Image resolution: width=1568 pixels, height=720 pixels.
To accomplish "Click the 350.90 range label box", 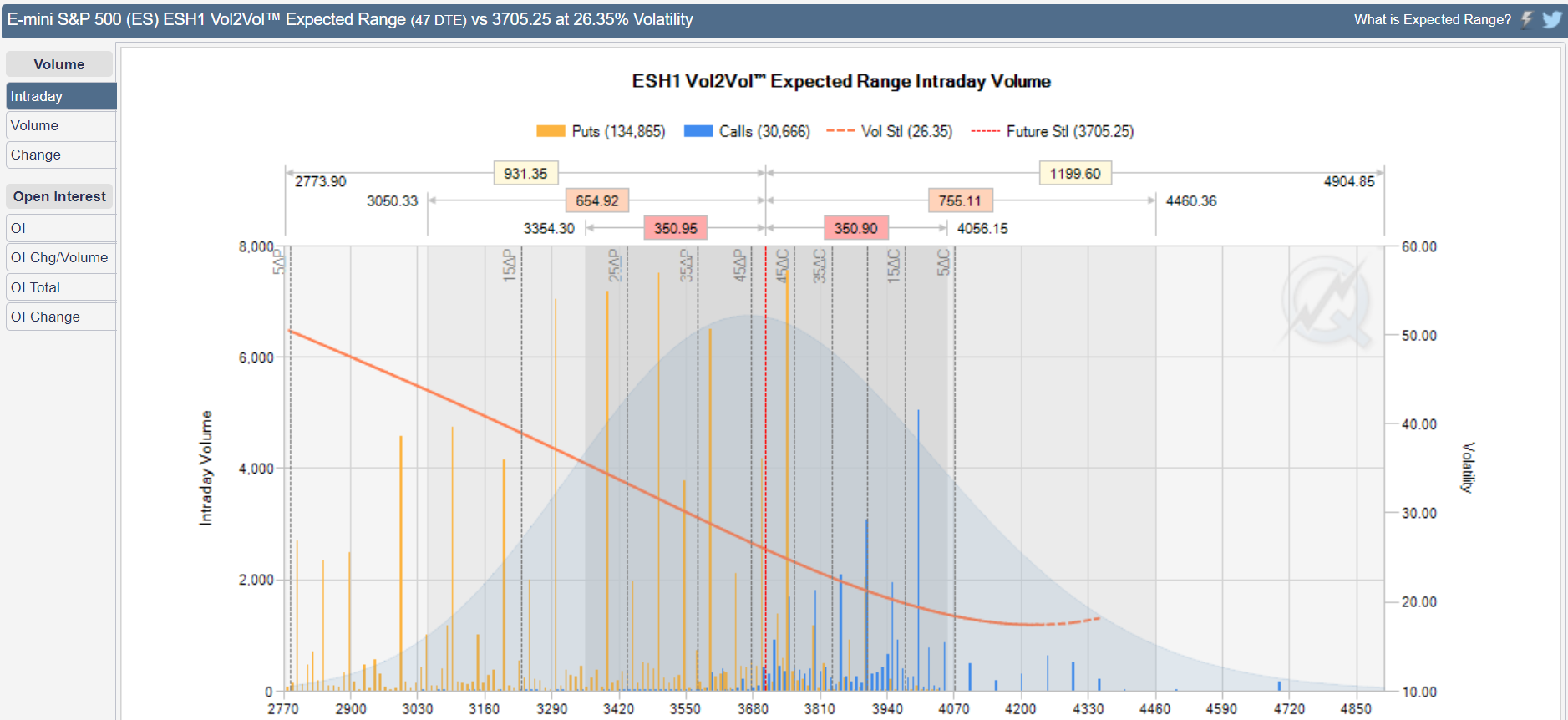I will [x=856, y=228].
